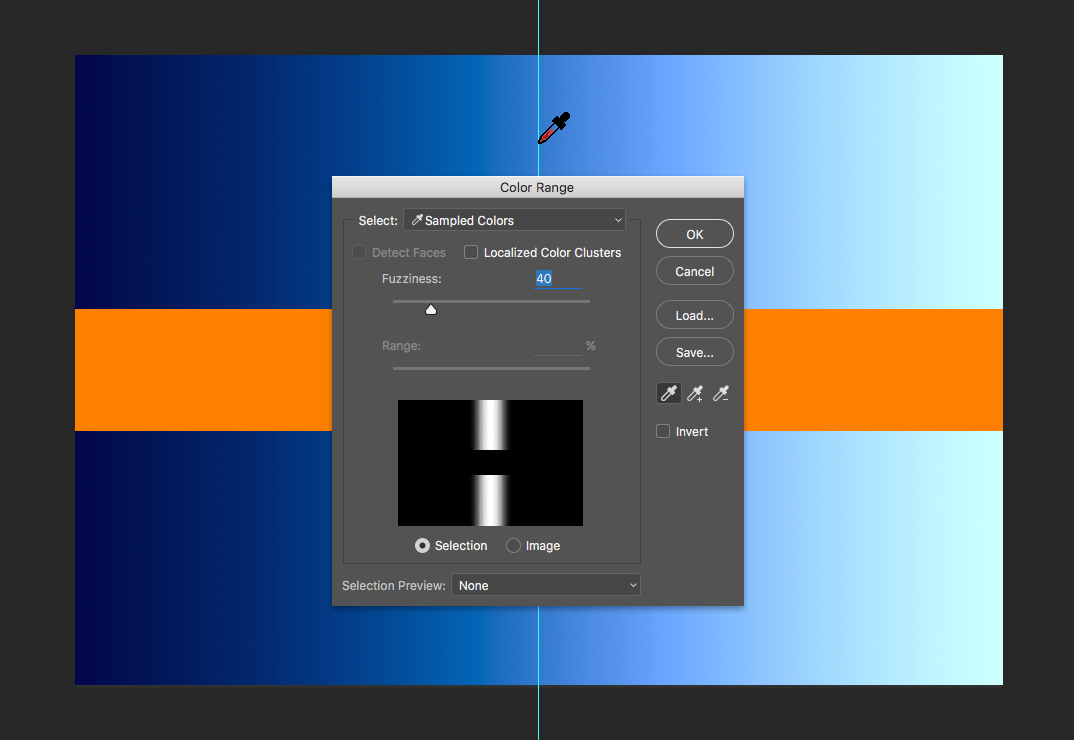Enable Localized Color Clusters checkbox
Image resolution: width=1074 pixels, height=740 pixels.
click(x=471, y=252)
